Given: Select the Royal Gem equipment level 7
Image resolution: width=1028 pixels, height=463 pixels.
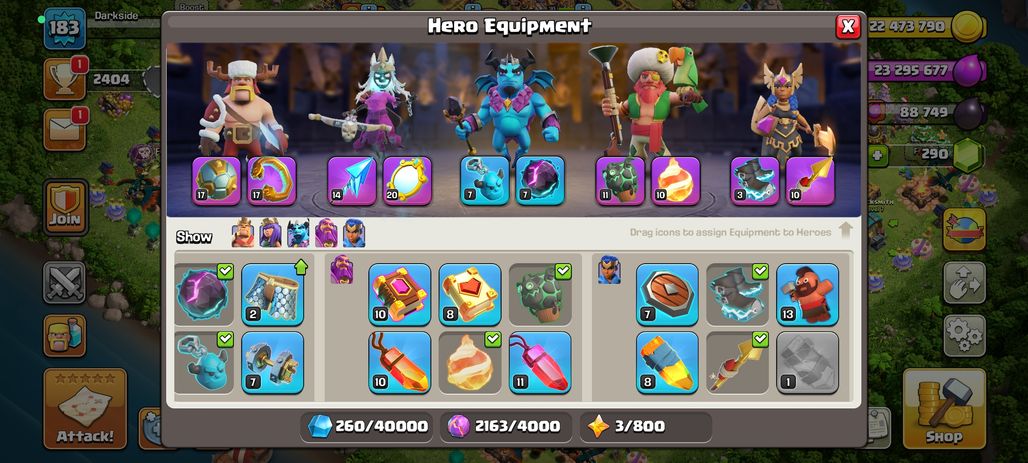Looking at the screenshot, I should (x=667, y=294).
